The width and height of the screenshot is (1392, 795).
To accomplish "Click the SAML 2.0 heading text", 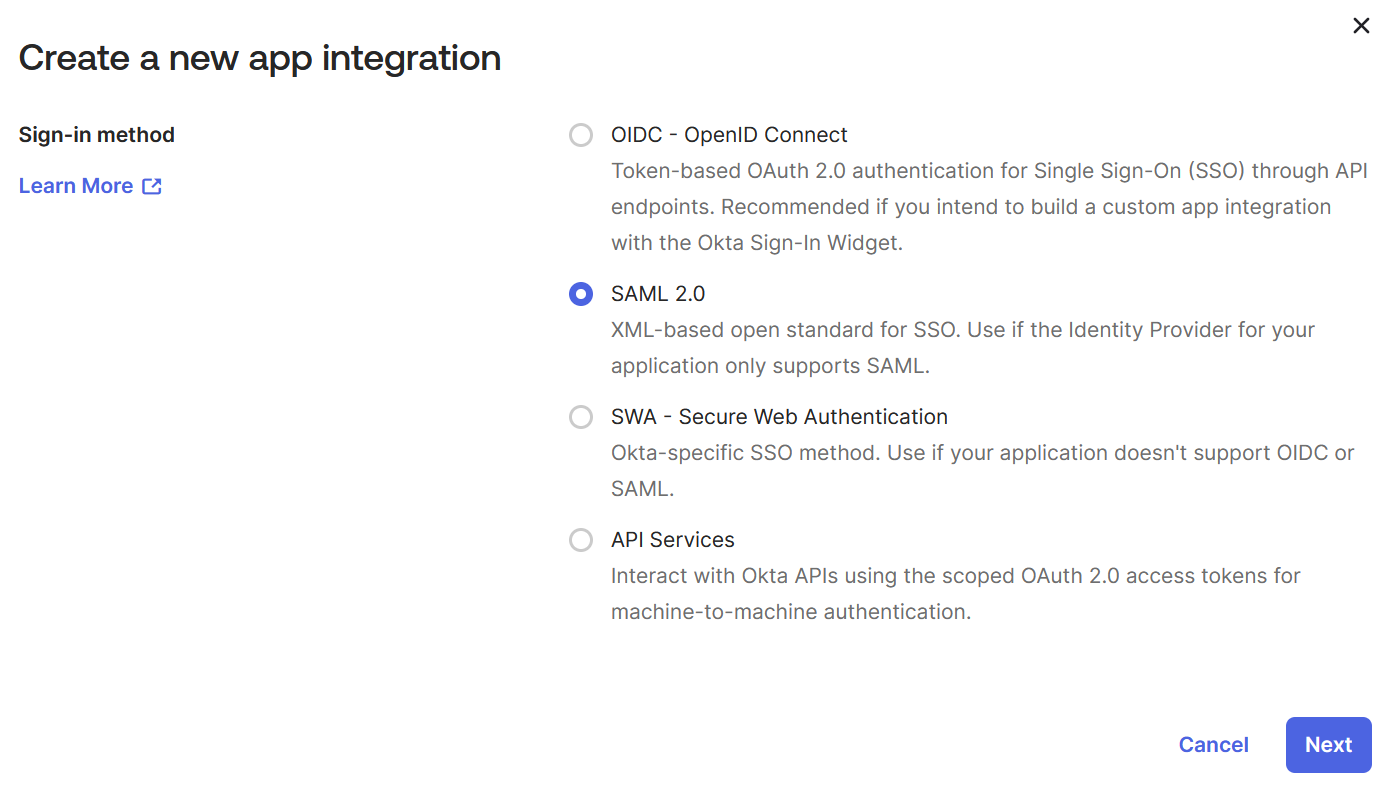I will (x=658, y=293).
